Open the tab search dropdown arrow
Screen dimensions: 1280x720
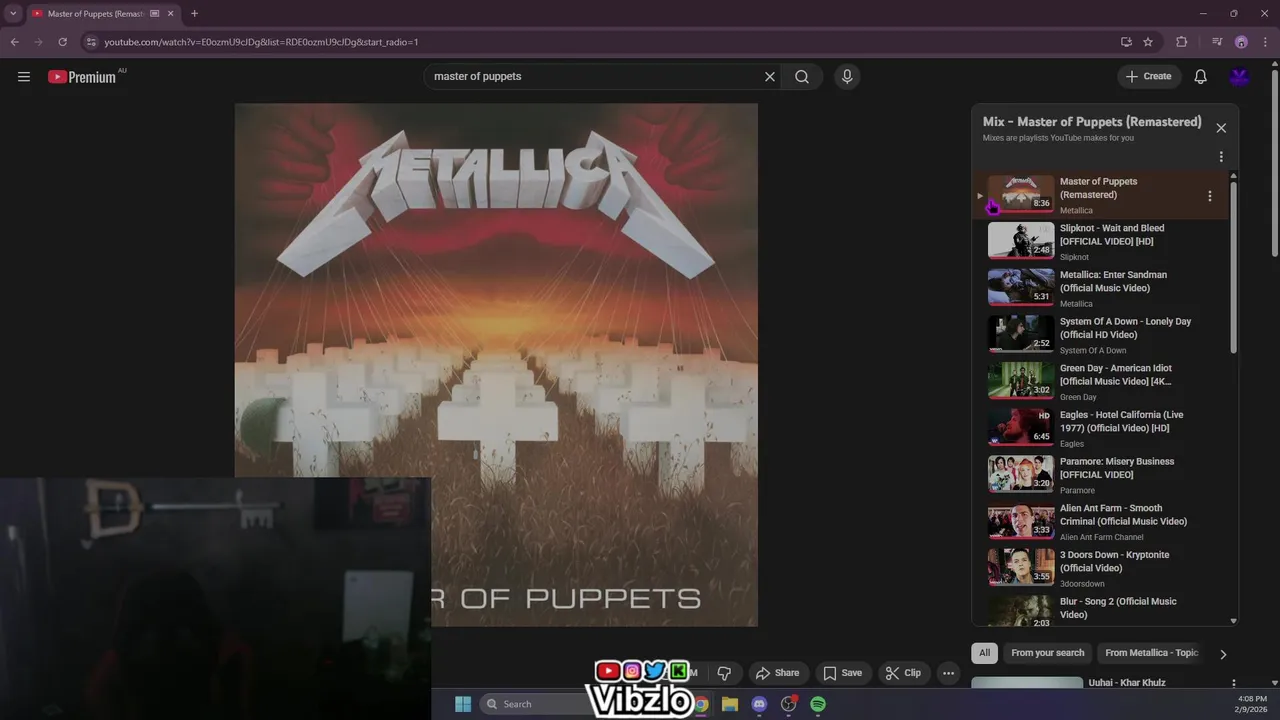(13, 14)
